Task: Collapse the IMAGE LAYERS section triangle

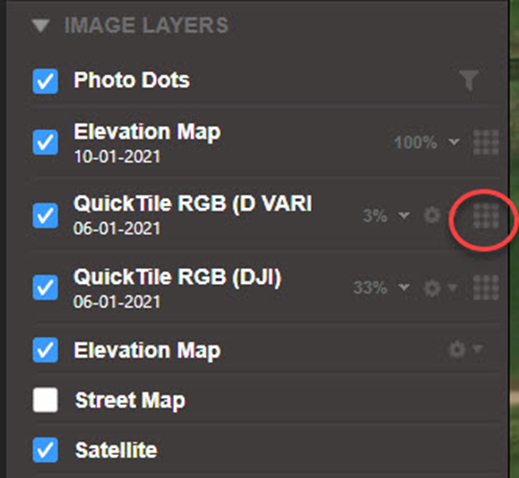Action: point(41,26)
